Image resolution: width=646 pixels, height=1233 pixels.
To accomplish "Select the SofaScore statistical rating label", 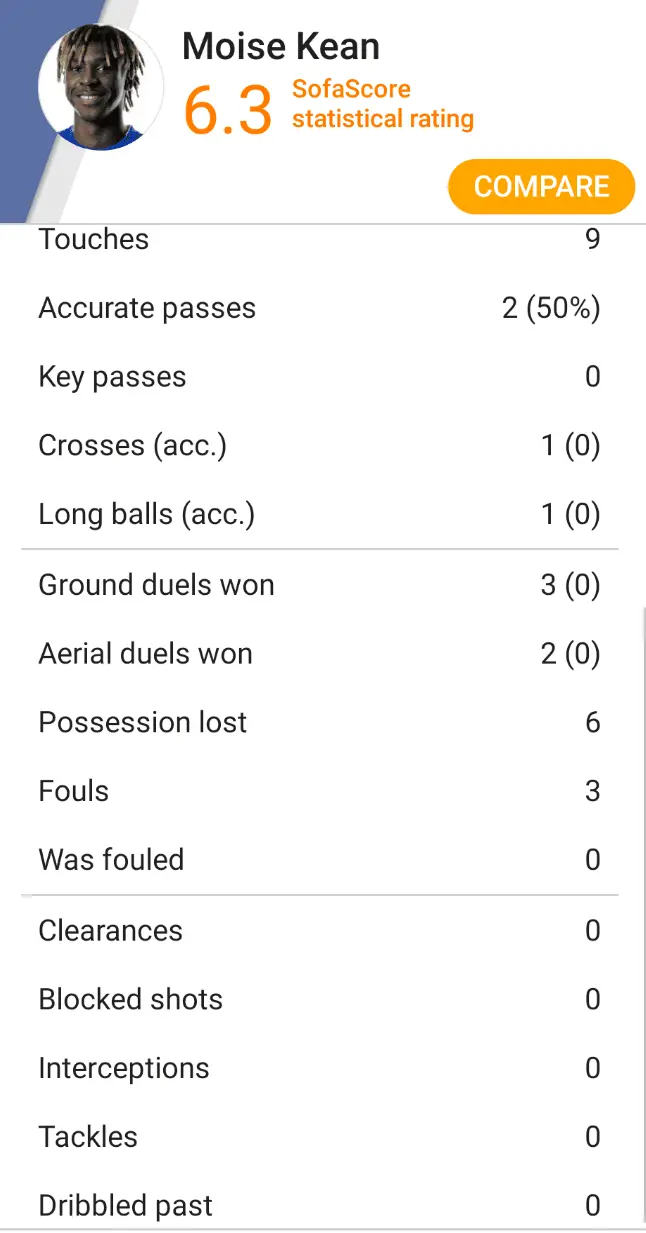I will pyautogui.click(x=382, y=104).
